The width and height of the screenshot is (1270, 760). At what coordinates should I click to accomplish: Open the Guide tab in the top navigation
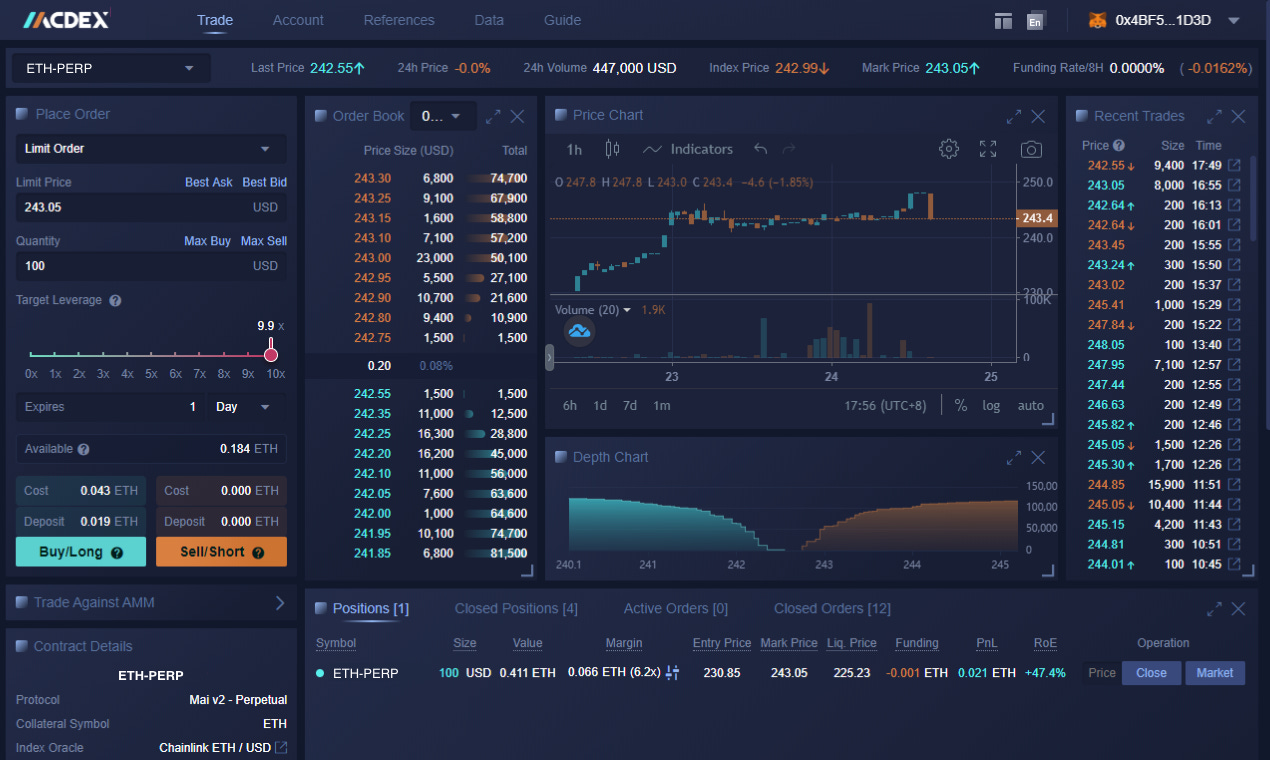coord(562,20)
